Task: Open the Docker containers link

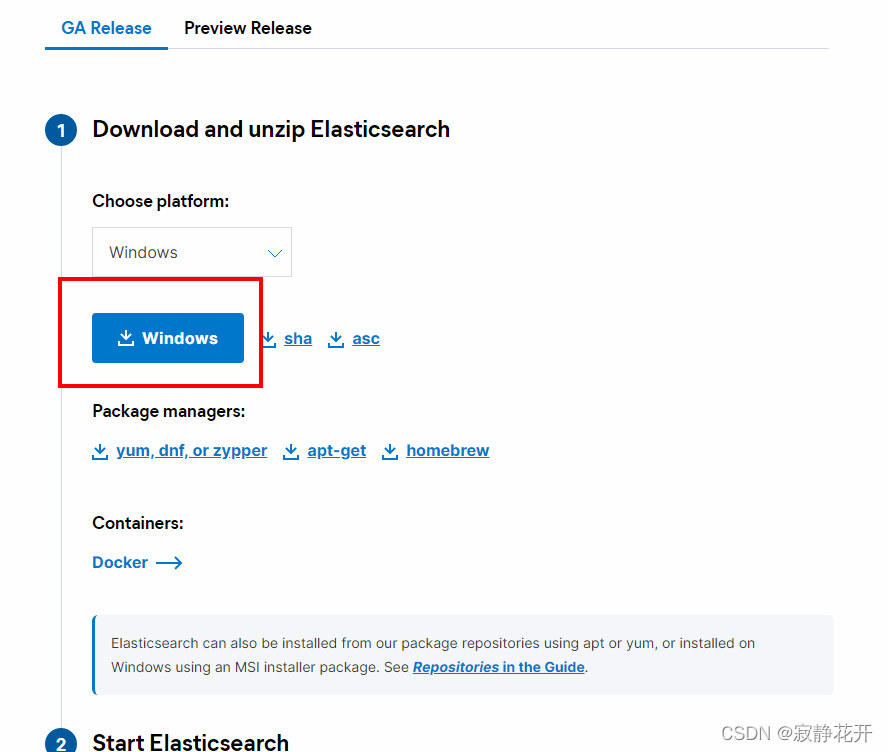Action: [120, 562]
